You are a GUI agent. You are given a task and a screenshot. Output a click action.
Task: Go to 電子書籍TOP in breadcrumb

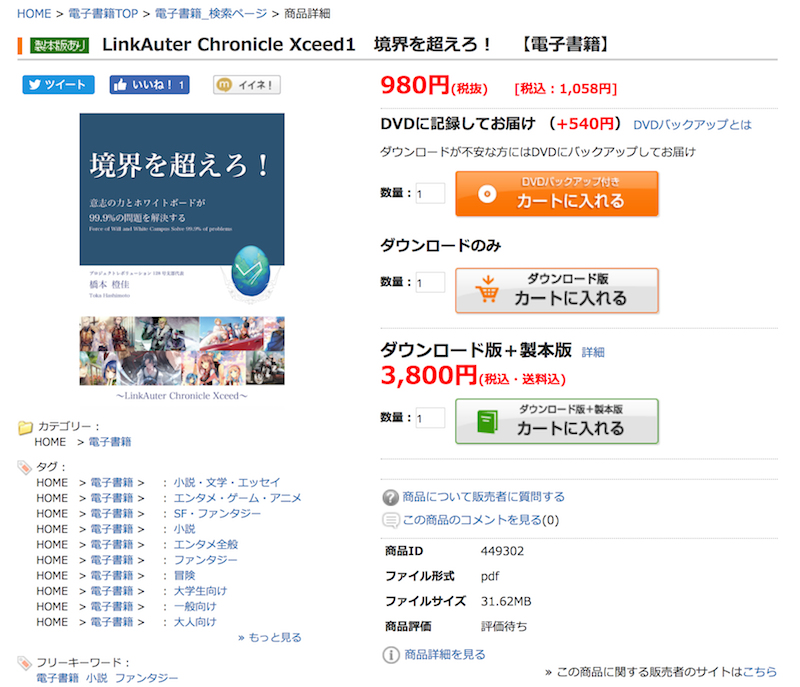[103, 14]
